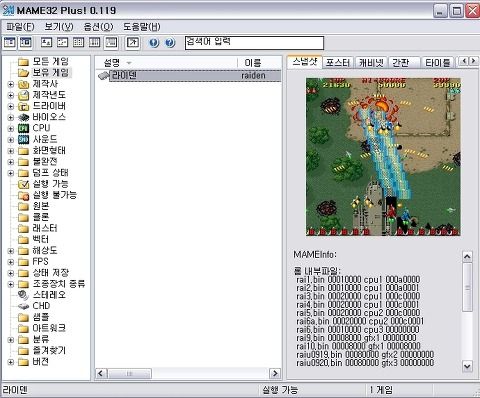Image resolution: width=480 pixels, height=398 pixels.
Task: Click the 제작사 folder icon
Action: 23,84
